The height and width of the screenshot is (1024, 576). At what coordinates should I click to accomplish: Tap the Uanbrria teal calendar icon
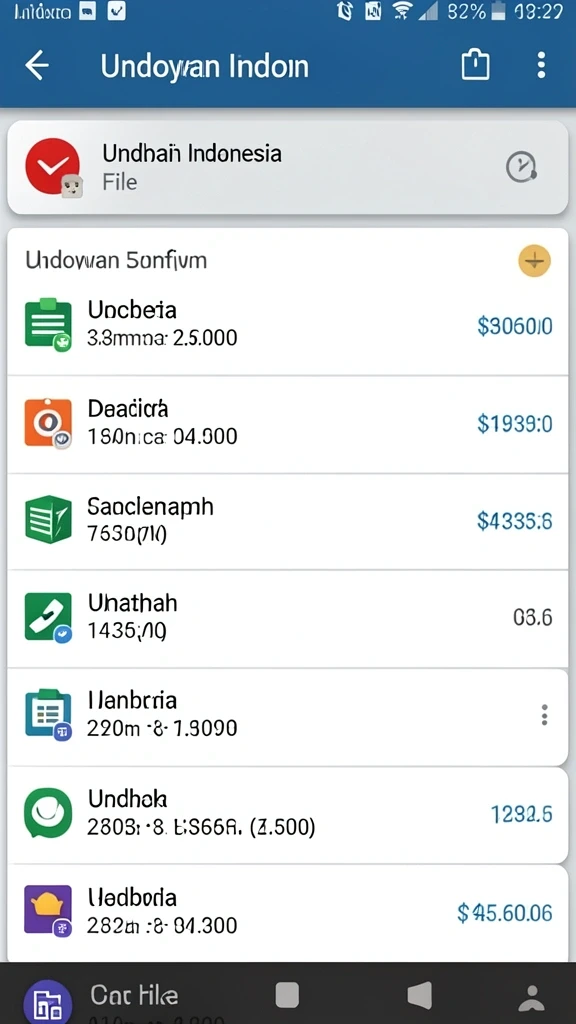coord(48,714)
